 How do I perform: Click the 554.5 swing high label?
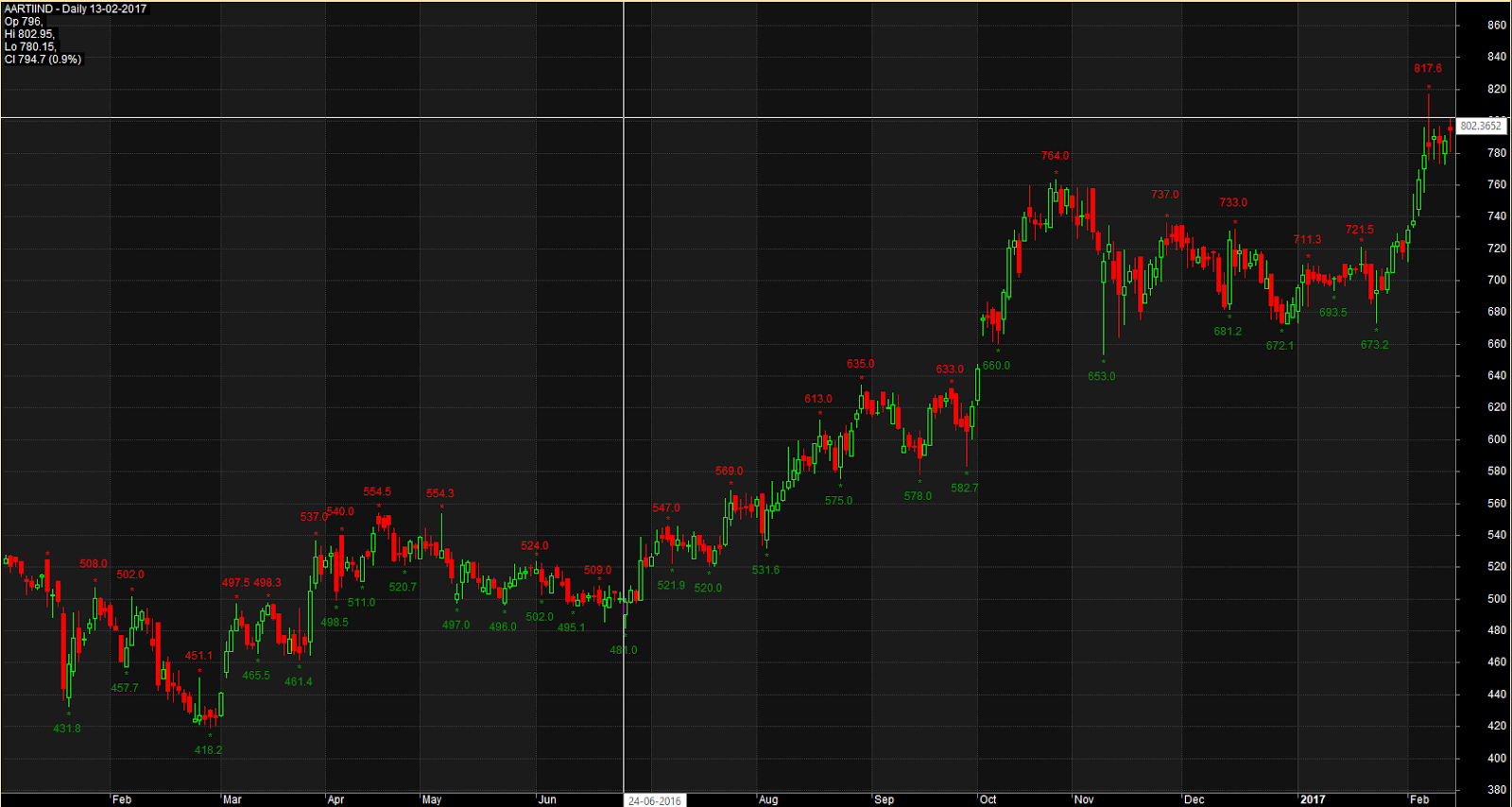click(377, 492)
